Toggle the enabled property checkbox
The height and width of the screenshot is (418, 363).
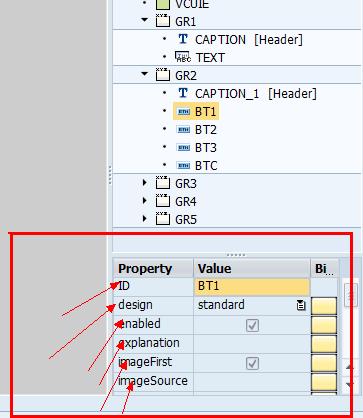pos(252,325)
